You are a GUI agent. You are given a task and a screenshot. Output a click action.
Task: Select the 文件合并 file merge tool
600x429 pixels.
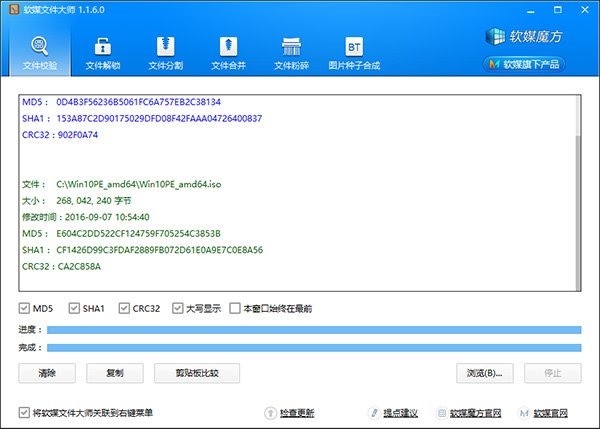[x=228, y=53]
